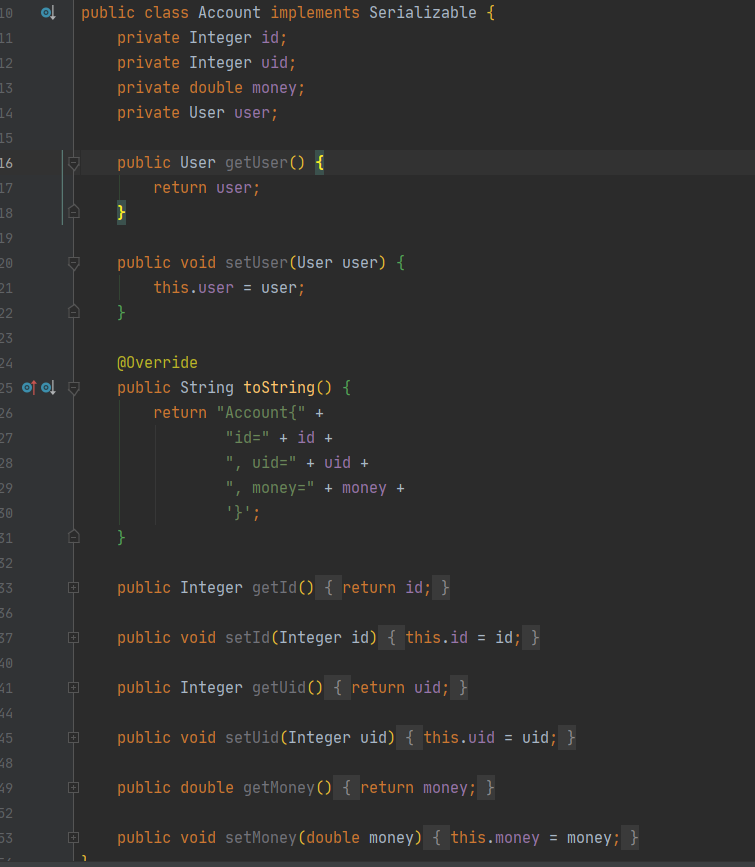Screen dimensions: 755x867
Task: Click the overridden-in gutter icon beside toString
Action: click(48, 388)
